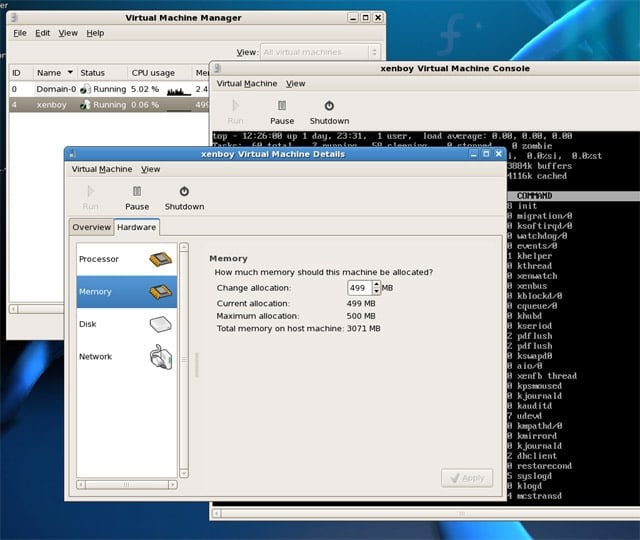The height and width of the screenshot is (540, 640).
Task: Minimize the xenboy Details window
Action: (473, 154)
